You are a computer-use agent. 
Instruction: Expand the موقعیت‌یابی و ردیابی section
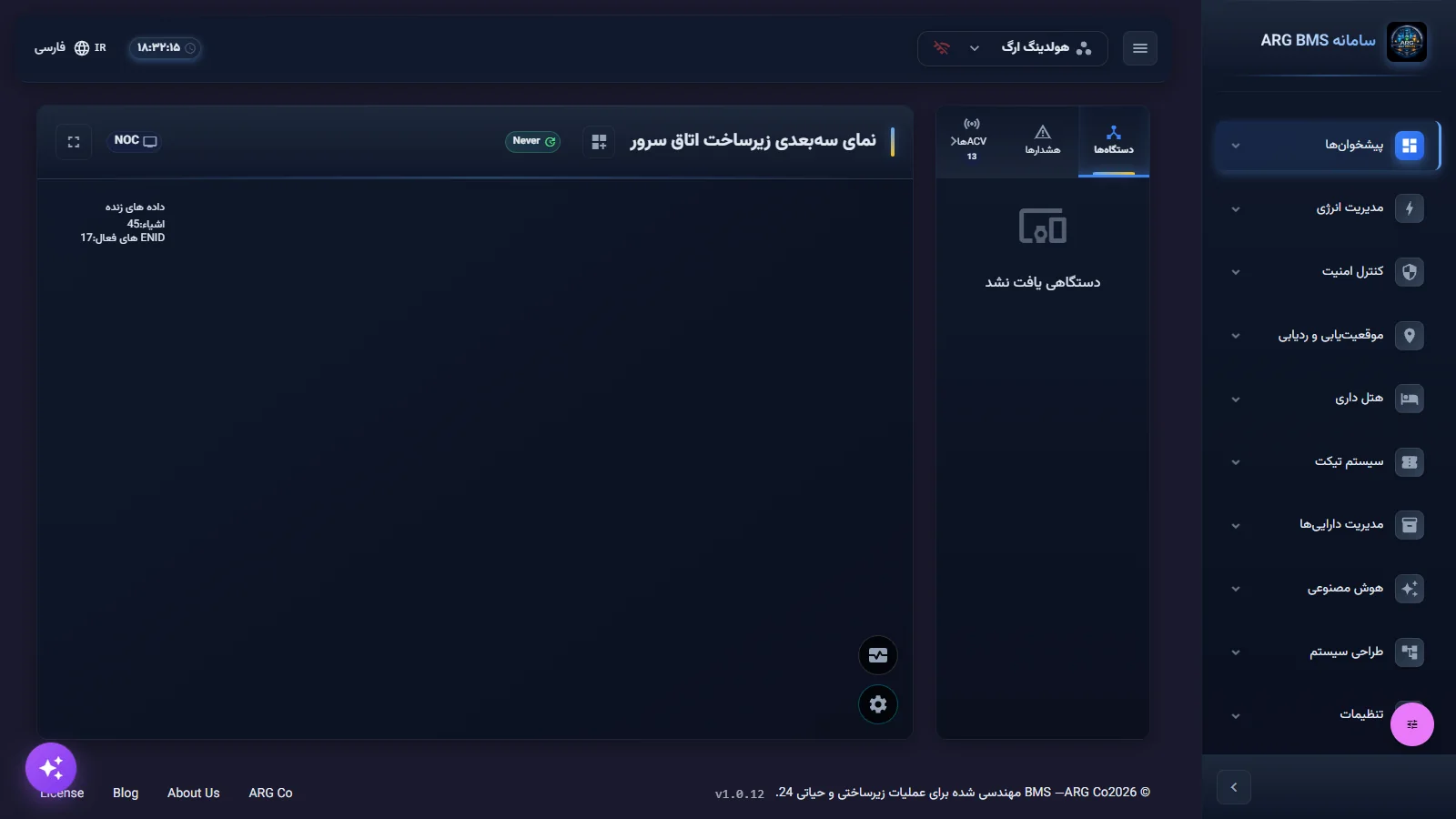pyautogui.click(x=1235, y=336)
